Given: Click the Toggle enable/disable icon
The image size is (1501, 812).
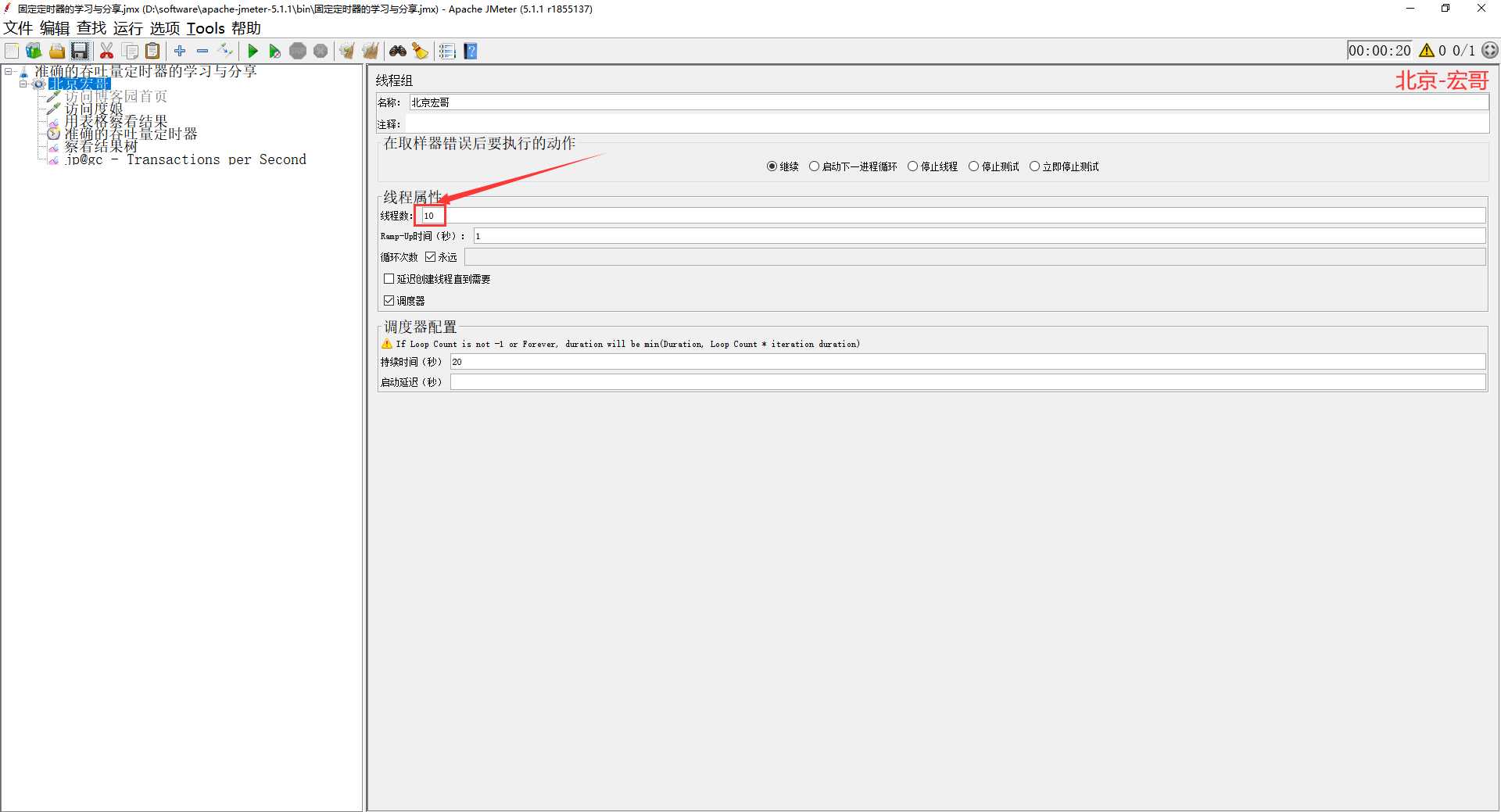Looking at the screenshot, I should pyautogui.click(x=225, y=51).
